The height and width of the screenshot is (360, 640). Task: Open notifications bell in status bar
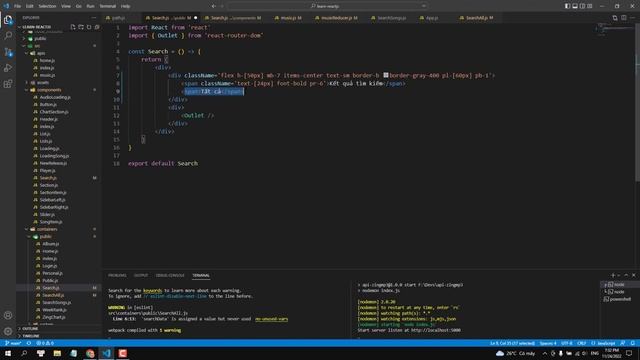point(633,343)
